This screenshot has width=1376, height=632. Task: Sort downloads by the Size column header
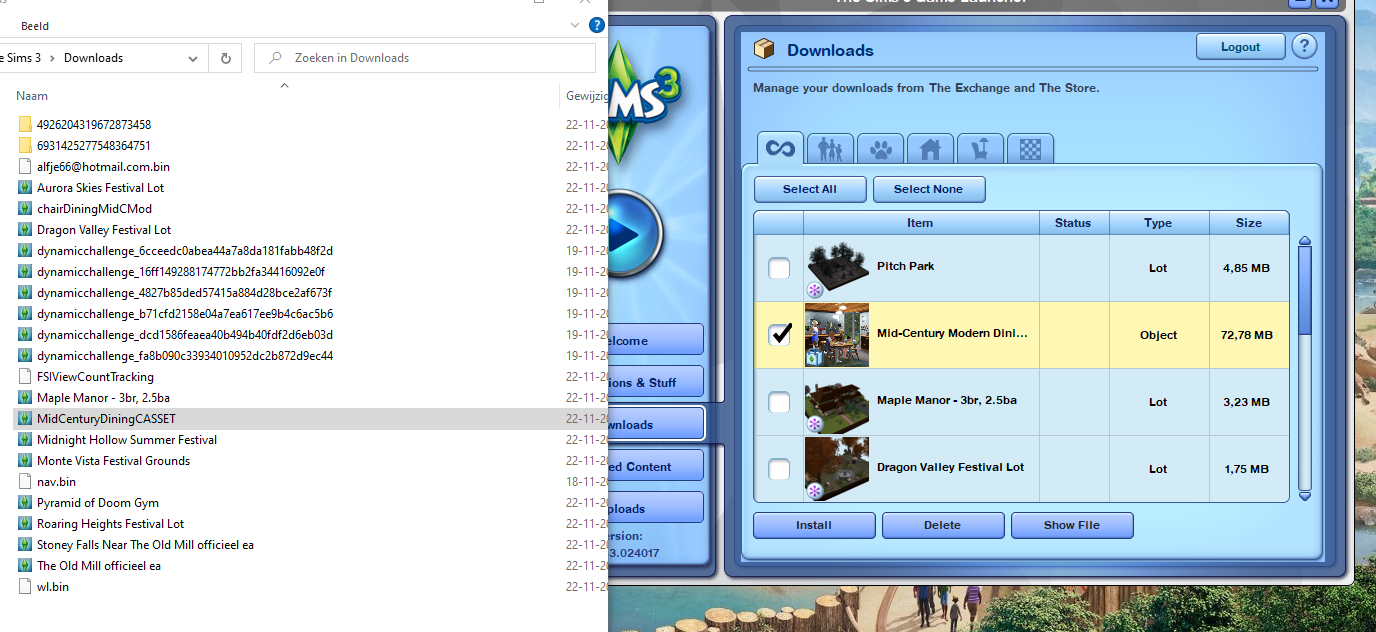click(1249, 223)
